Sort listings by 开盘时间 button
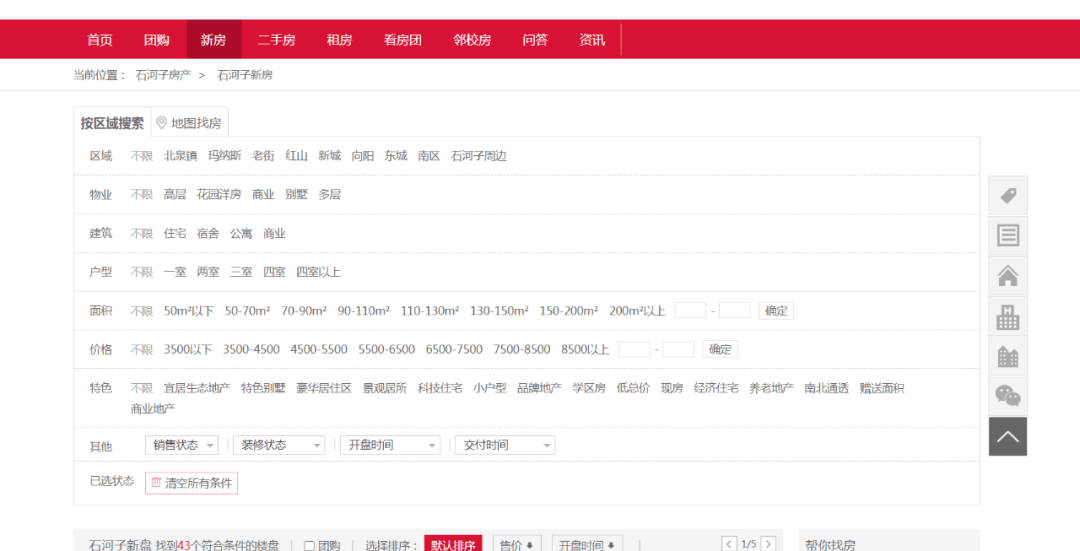The width and height of the screenshot is (1080, 551). click(588, 545)
